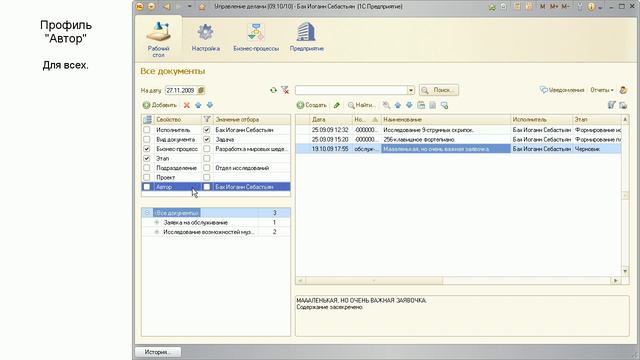Collapse the Все документы tree node
The height and width of the screenshot is (360, 640).
tap(147, 213)
